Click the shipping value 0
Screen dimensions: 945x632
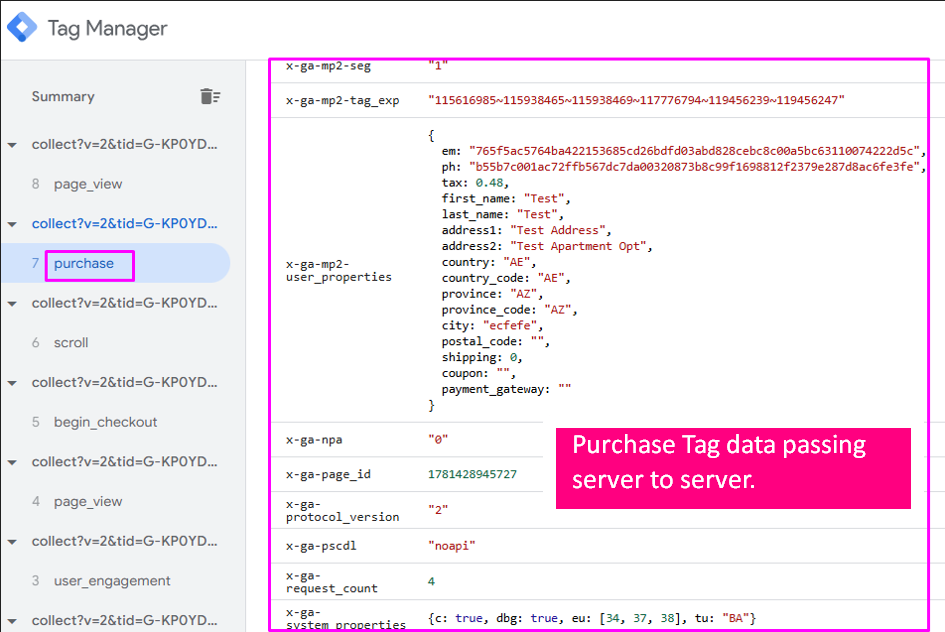pyautogui.click(x=513, y=357)
